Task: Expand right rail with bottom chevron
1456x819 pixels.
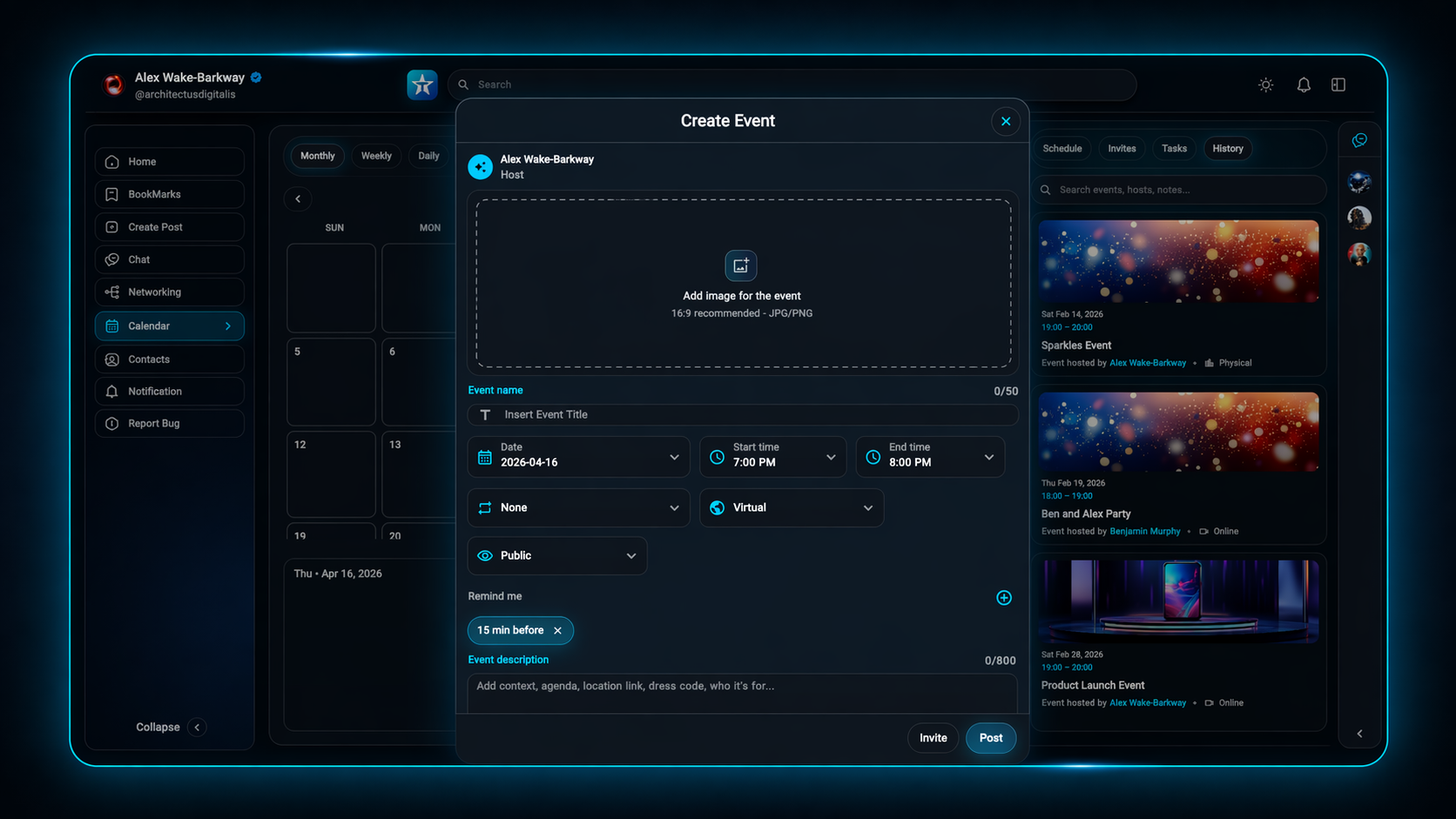Action: pyautogui.click(x=1359, y=735)
